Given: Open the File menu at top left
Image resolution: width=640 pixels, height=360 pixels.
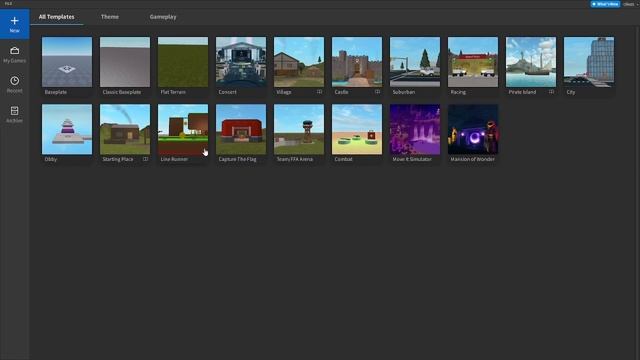Looking at the screenshot, I should click(8, 3).
